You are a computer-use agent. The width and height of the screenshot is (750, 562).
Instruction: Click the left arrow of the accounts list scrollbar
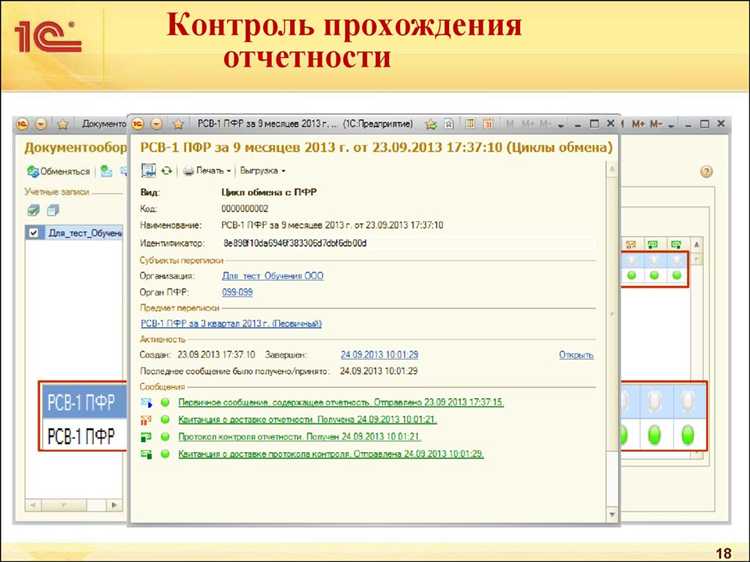coord(33,505)
